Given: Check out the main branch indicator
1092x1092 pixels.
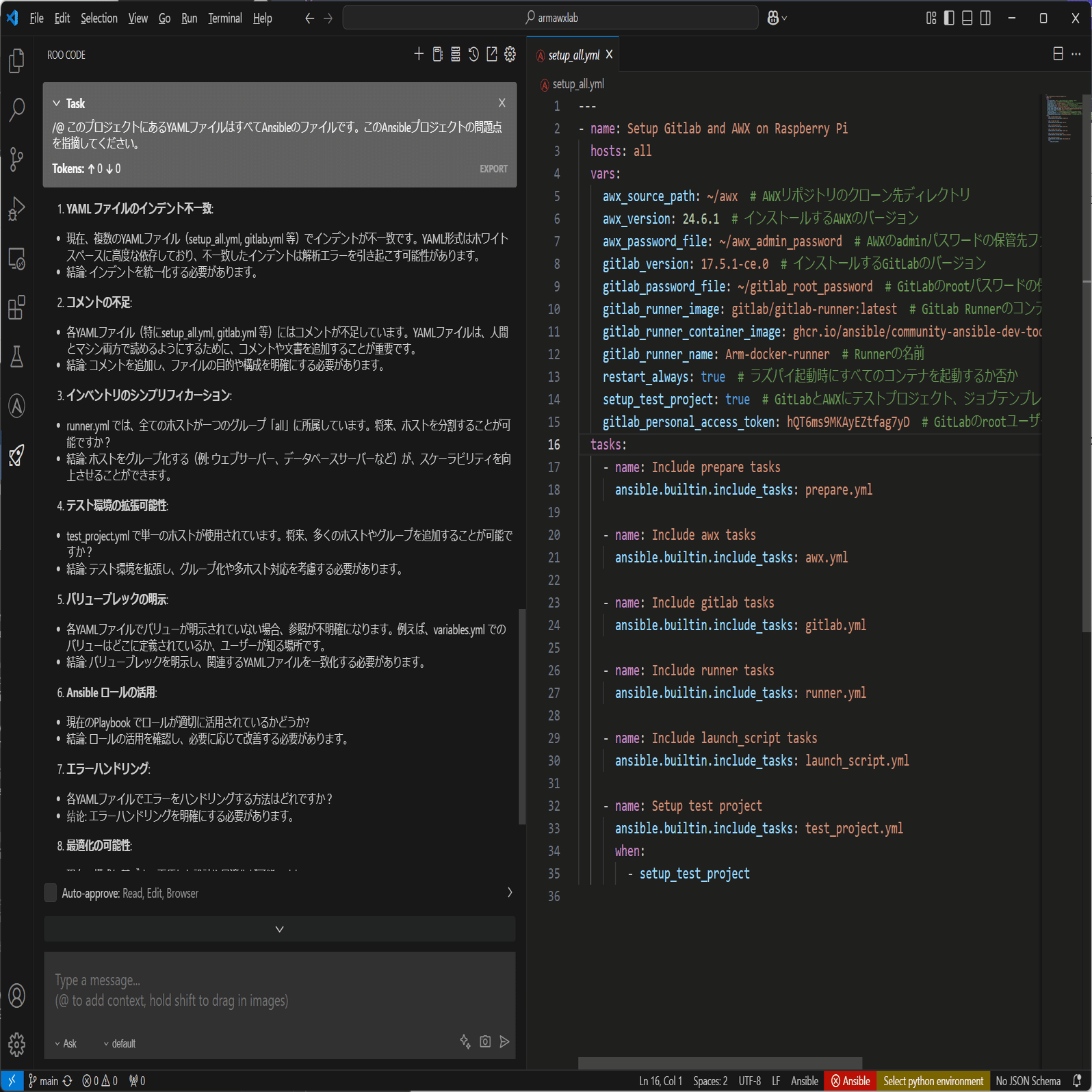Looking at the screenshot, I should [x=43, y=1081].
